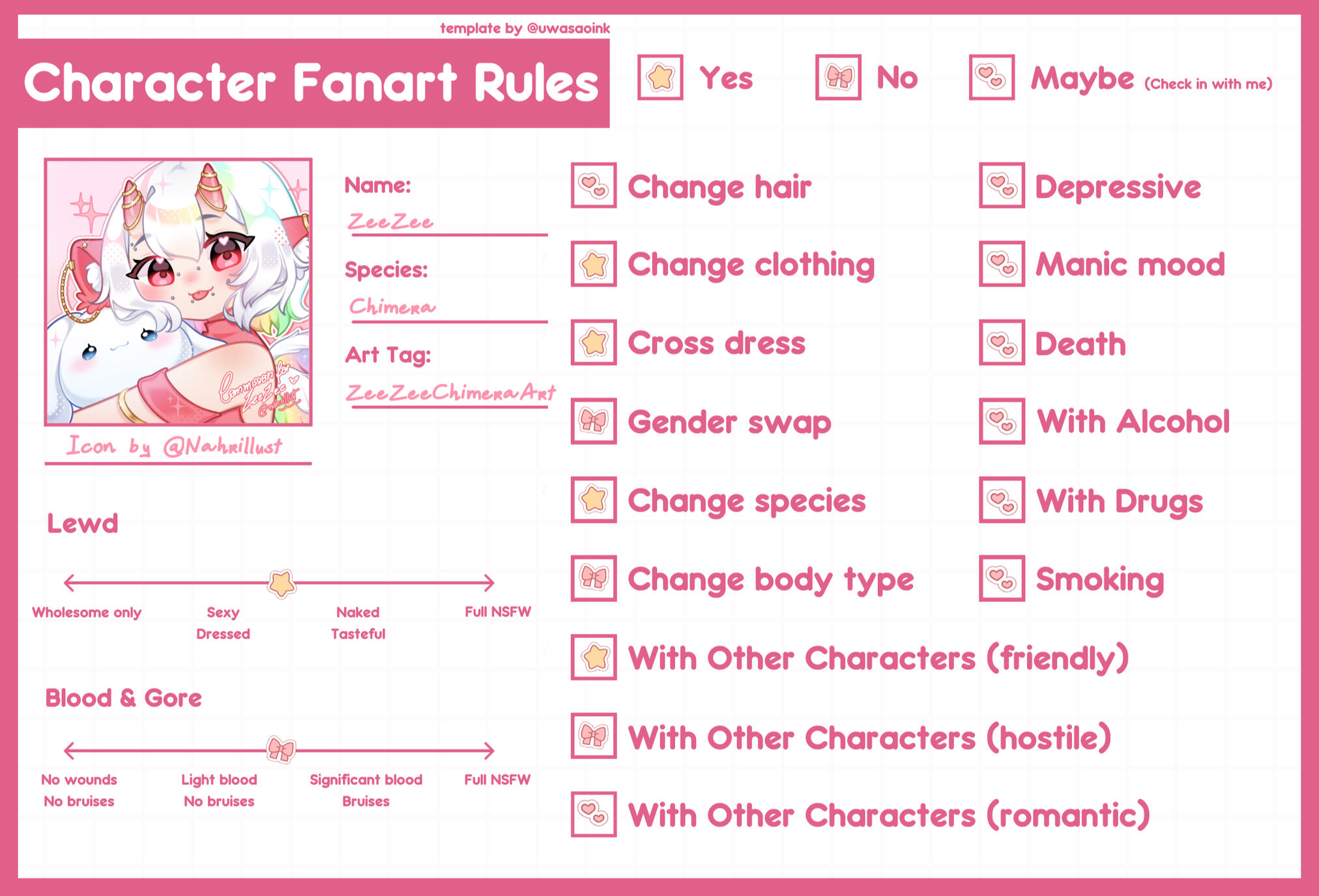Click the No bow legend icon

click(838, 78)
